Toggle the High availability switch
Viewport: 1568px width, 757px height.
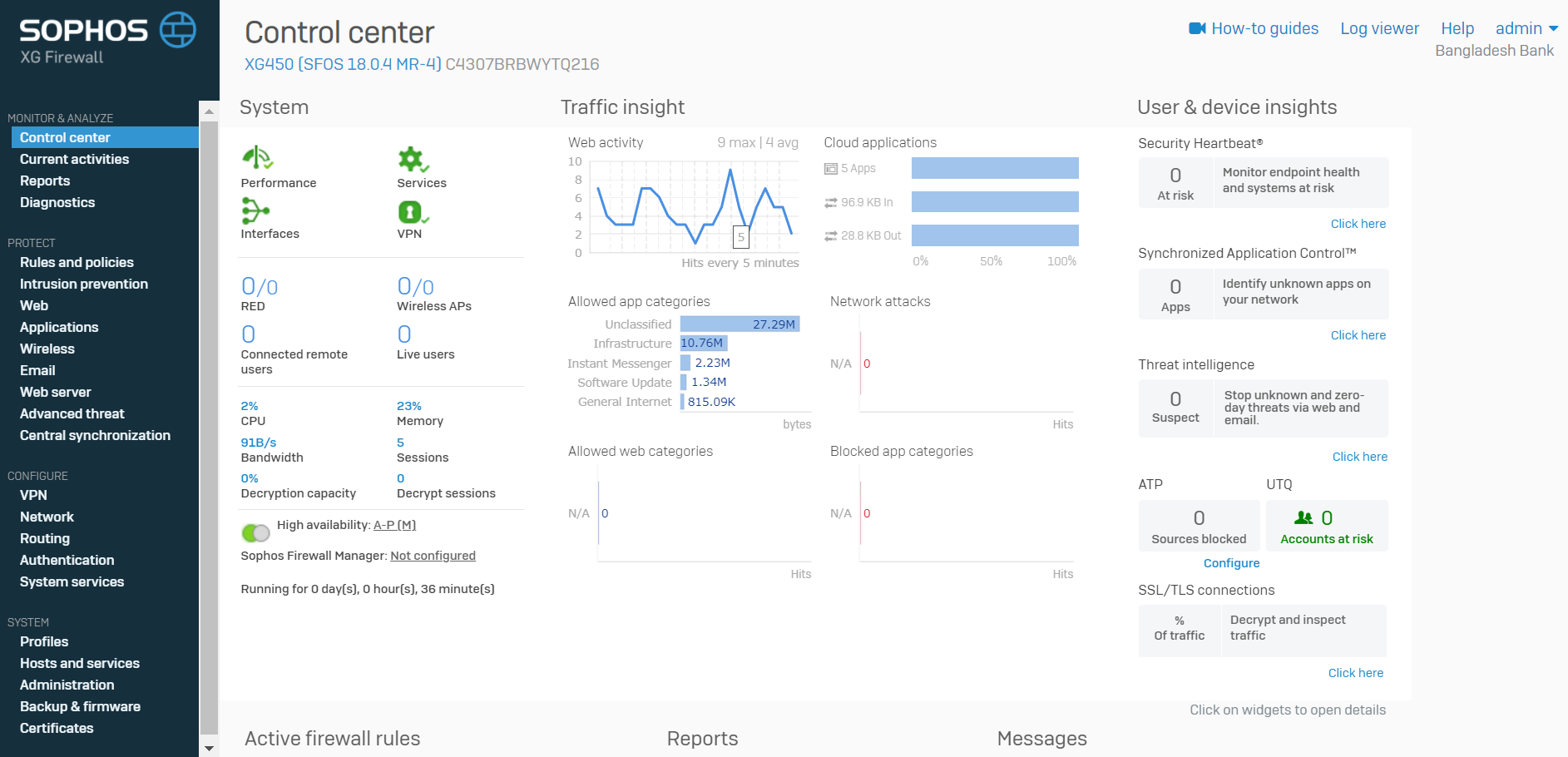pyautogui.click(x=255, y=532)
